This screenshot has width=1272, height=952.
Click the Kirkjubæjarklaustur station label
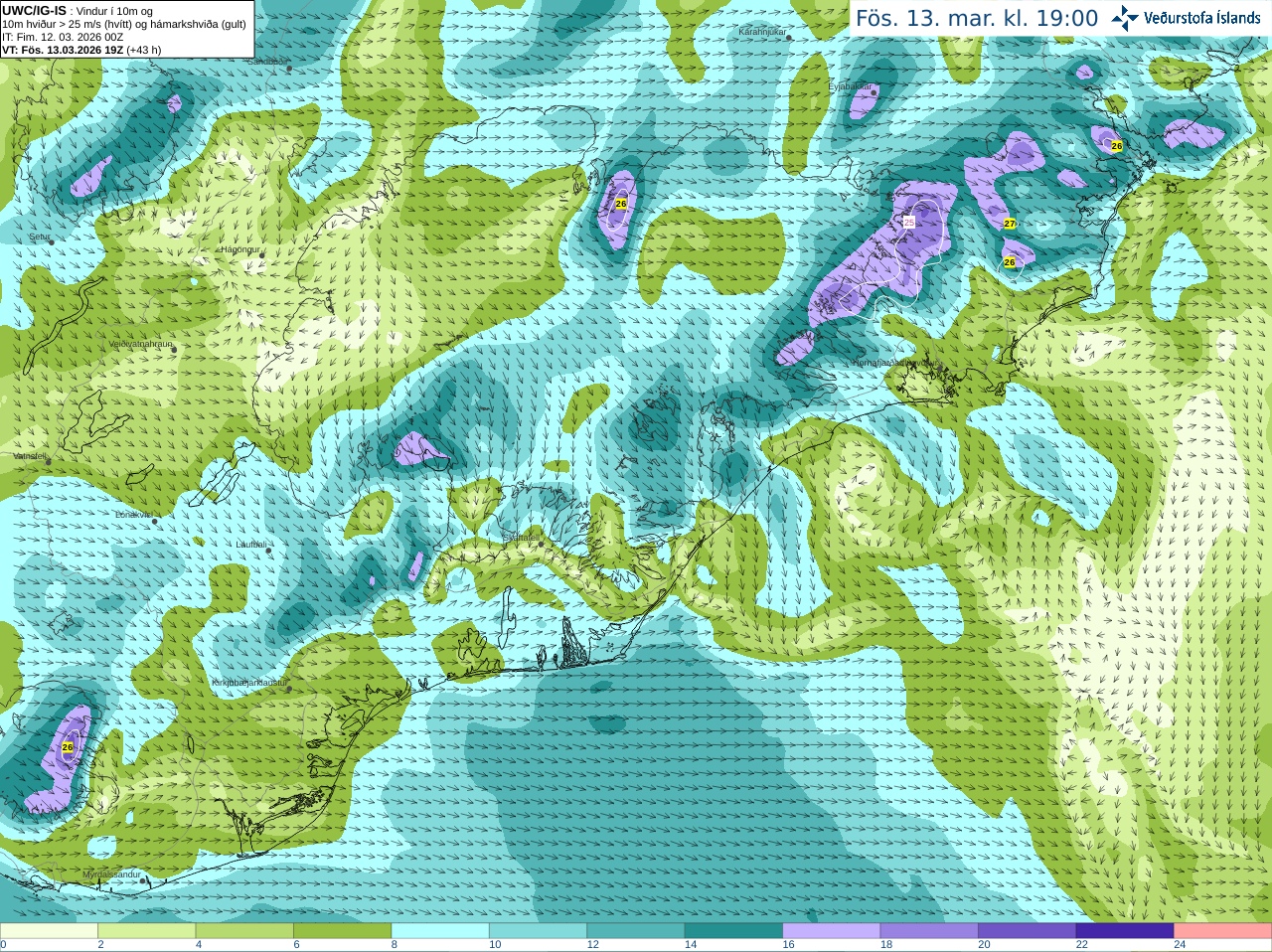click(x=249, y=684)
